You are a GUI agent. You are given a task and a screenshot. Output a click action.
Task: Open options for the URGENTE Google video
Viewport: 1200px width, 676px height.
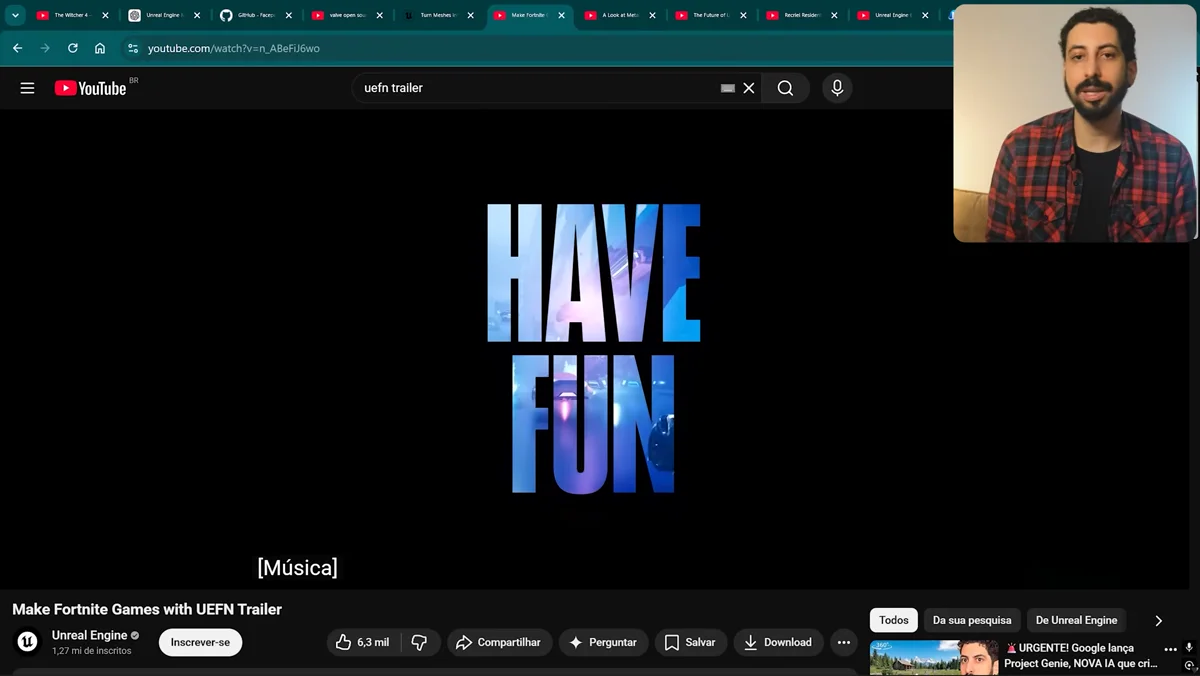(1171, 649)
